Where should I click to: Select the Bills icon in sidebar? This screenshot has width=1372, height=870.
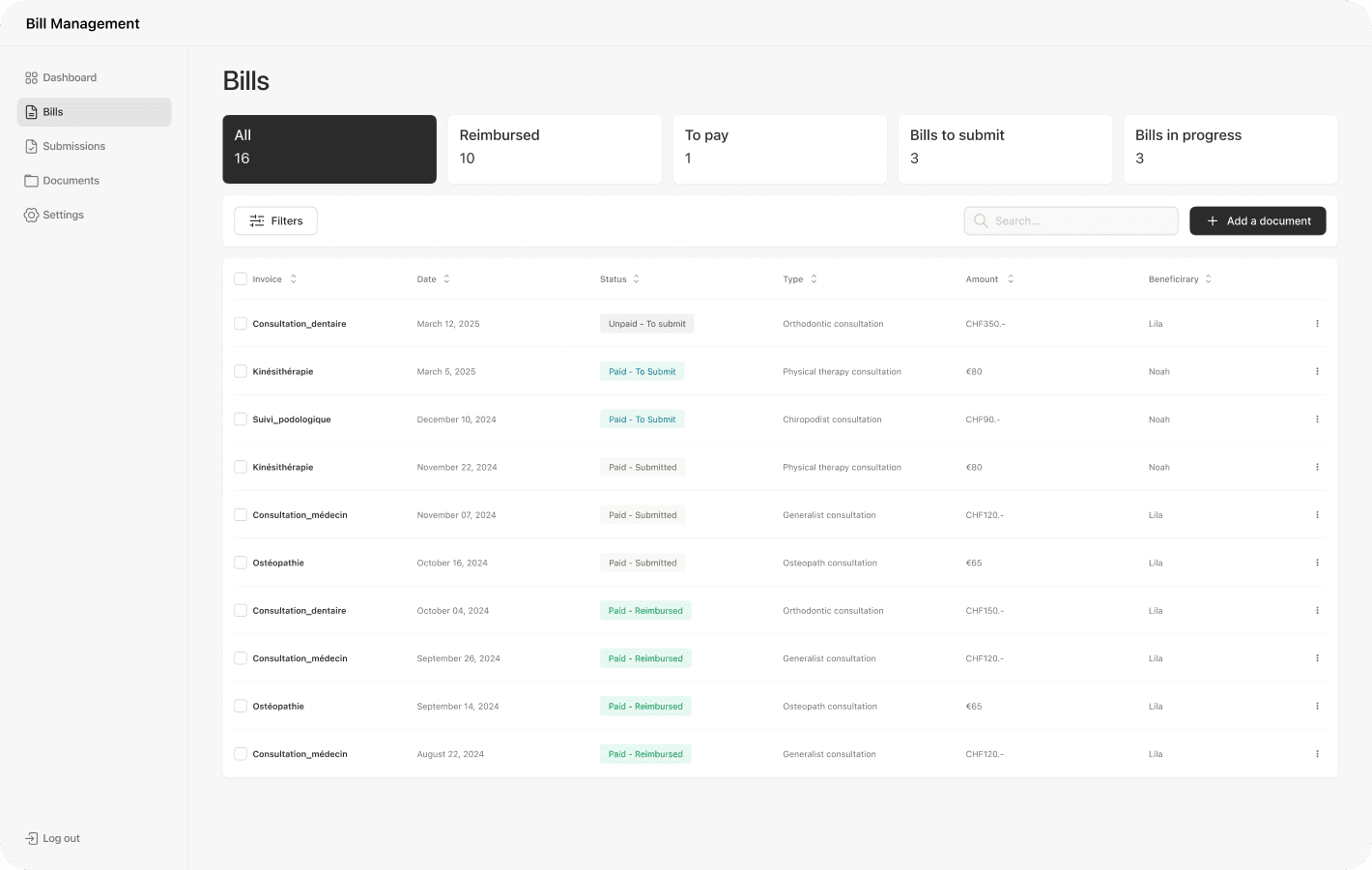(31, 111)
